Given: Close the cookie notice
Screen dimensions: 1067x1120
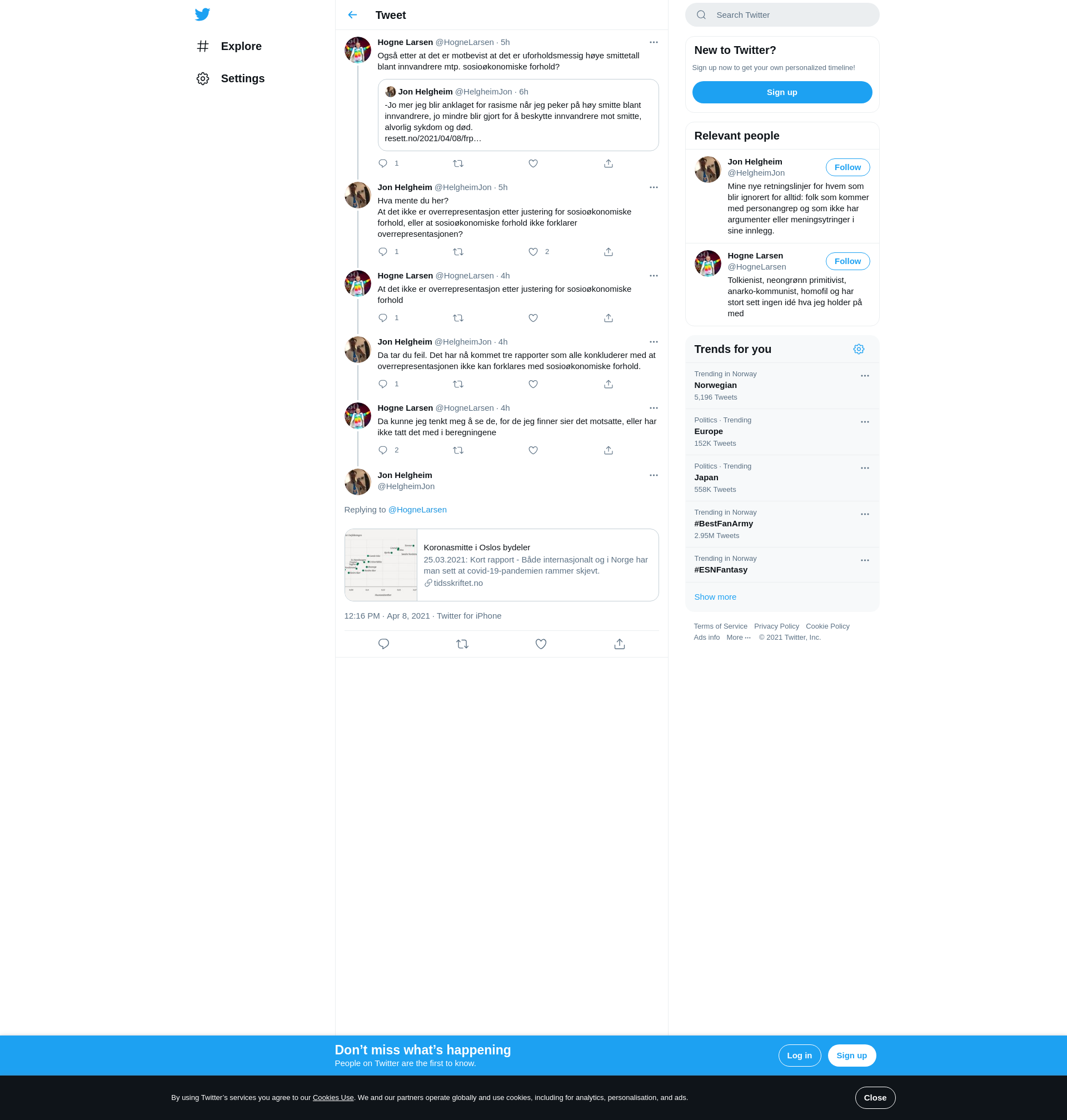Looking at the screenshot, I should point(875,1098).
